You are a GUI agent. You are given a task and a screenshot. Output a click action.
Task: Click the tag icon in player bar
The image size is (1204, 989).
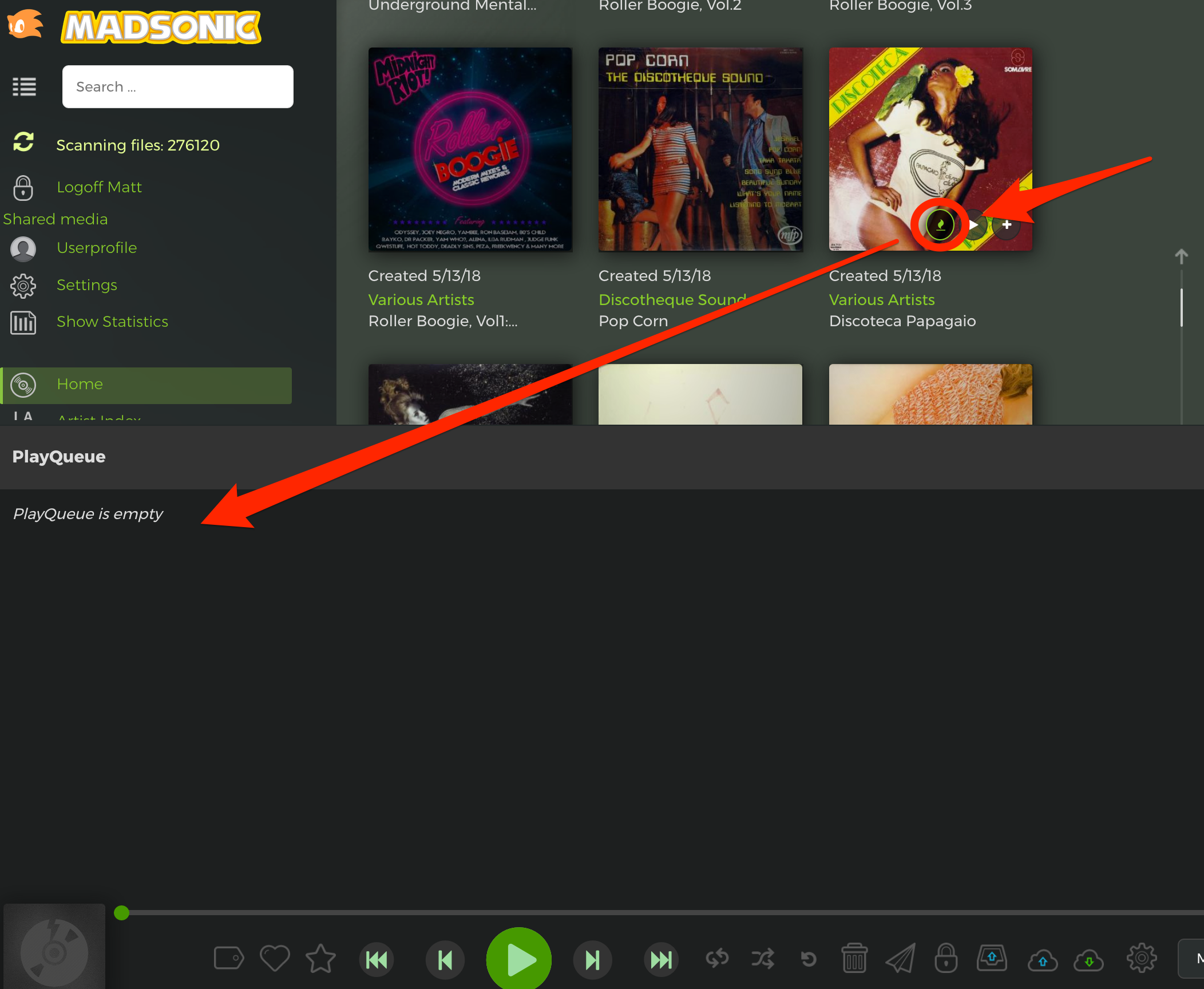pyautogui.click(x=229, y=958)
